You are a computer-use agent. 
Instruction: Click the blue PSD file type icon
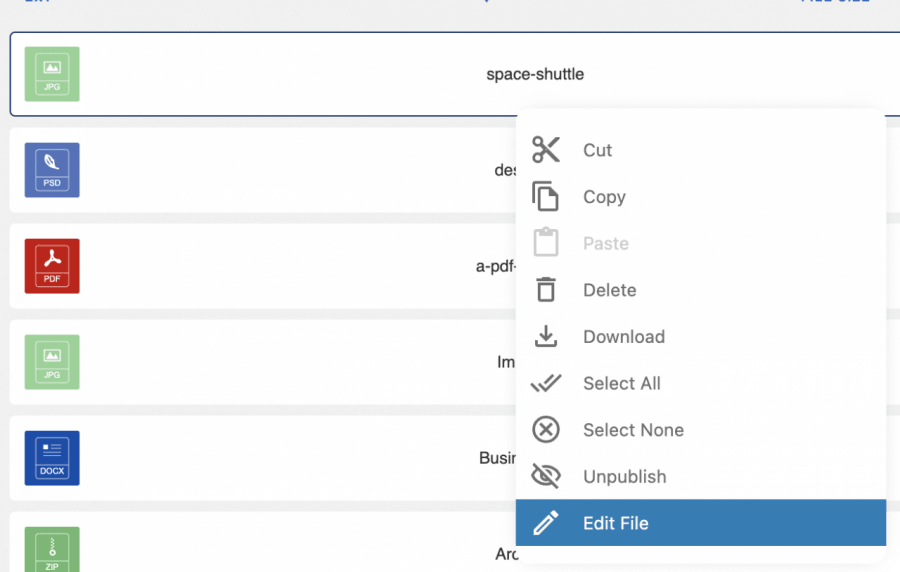52,170
